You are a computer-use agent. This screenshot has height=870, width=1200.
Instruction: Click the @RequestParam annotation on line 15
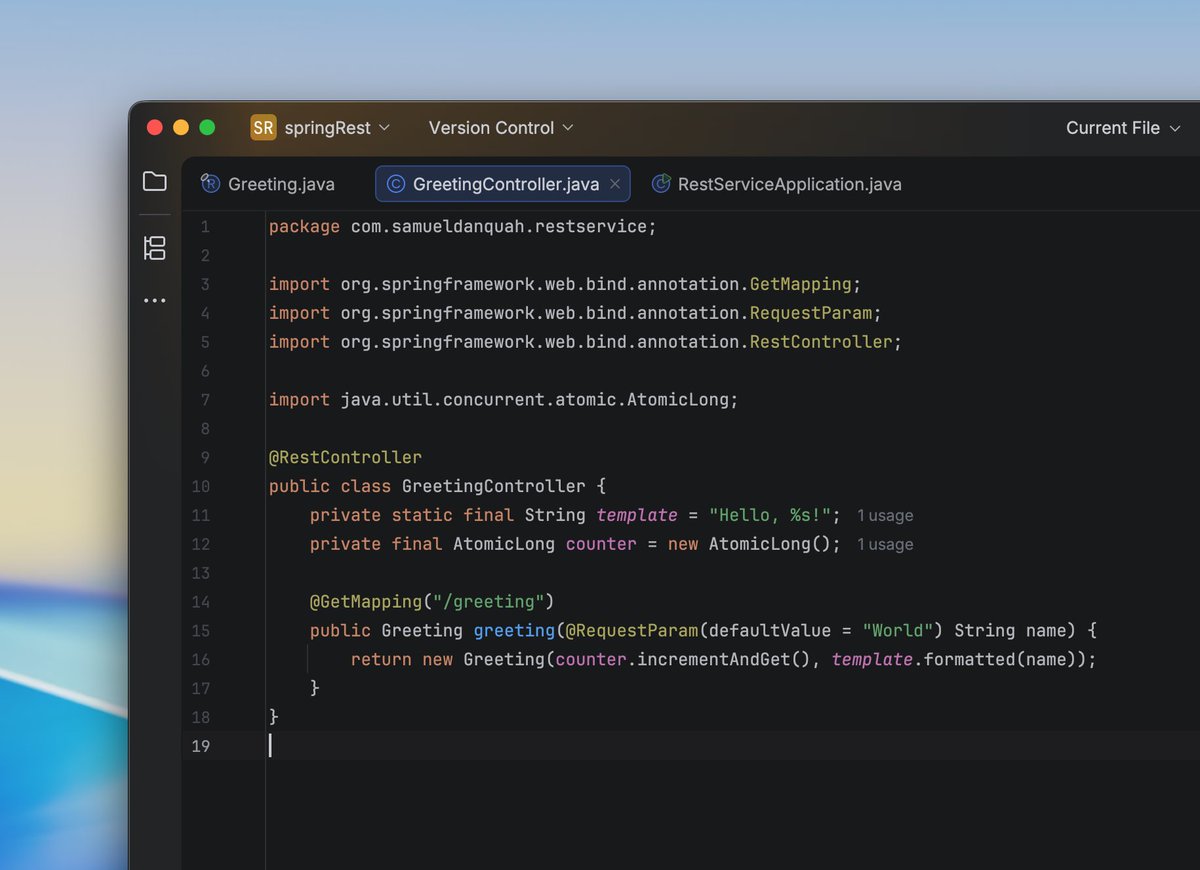[x=632, y=631]
